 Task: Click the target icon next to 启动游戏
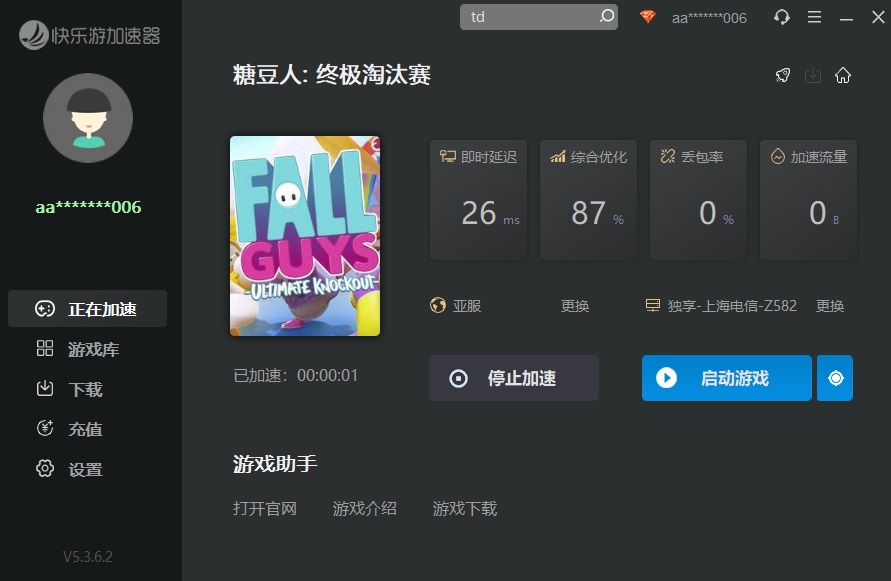click(835, 378)
